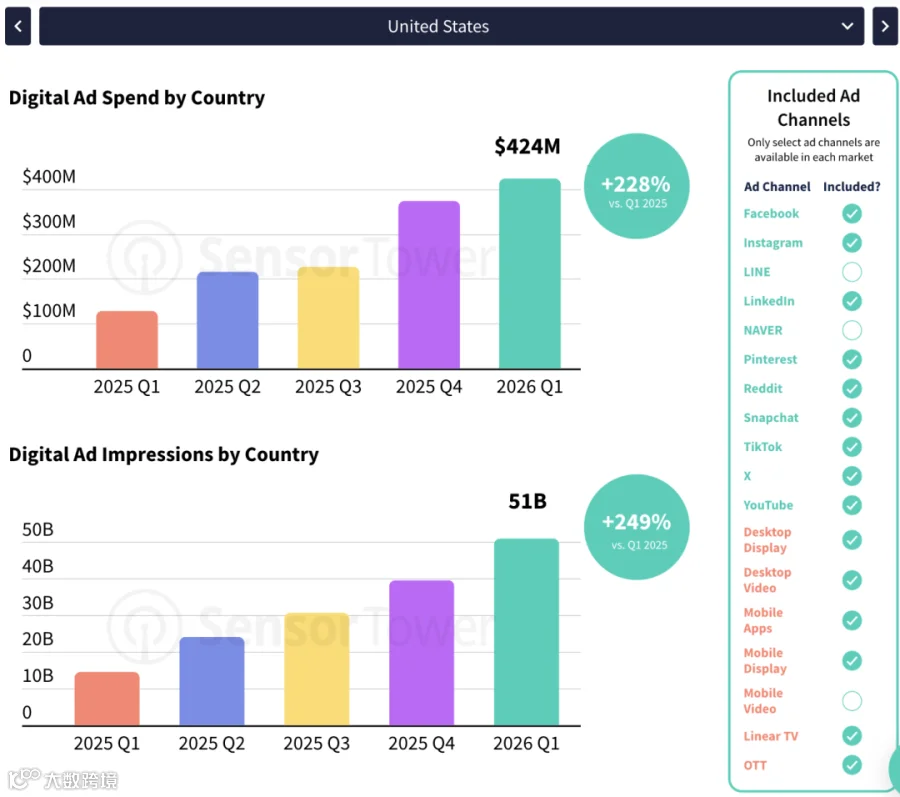
Task: Click the OTT channel name
Action: point(755,765)
